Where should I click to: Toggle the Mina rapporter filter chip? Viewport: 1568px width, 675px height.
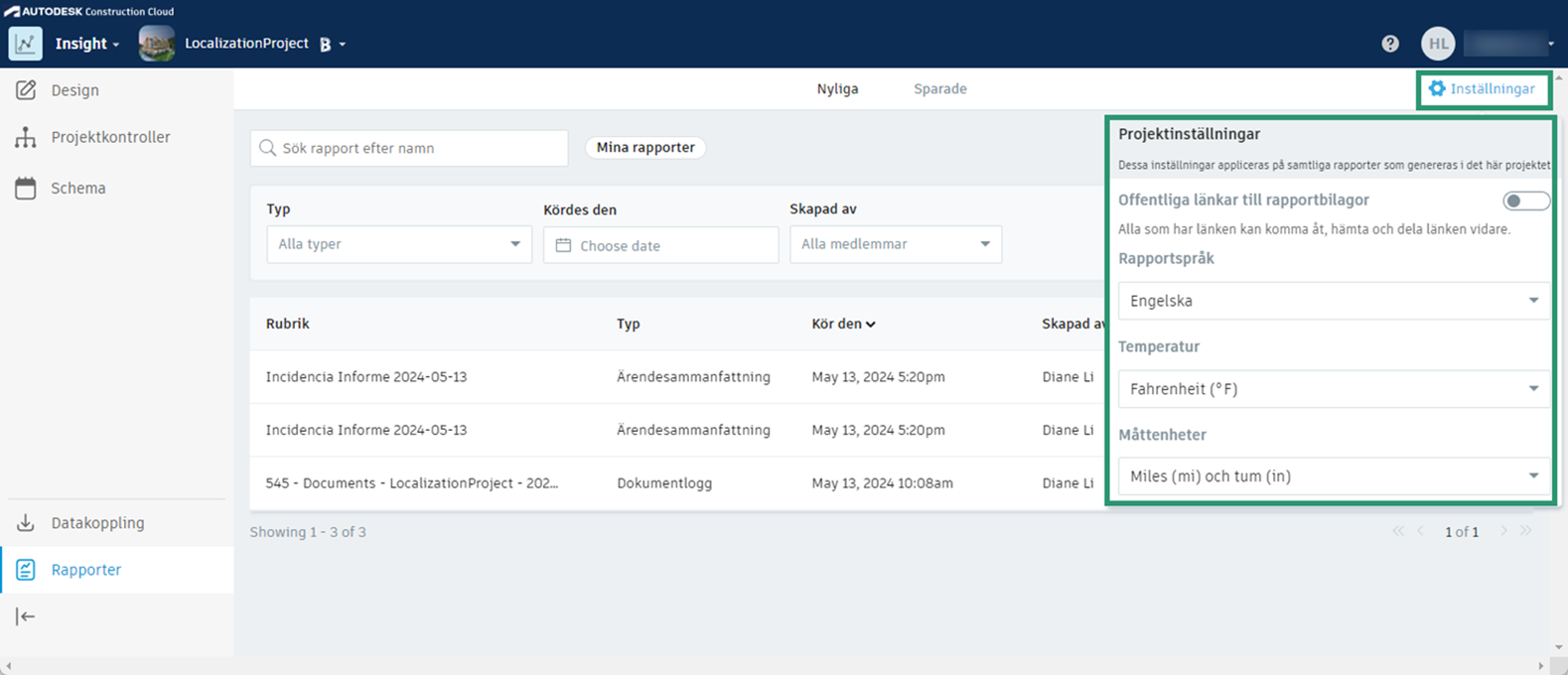click(645, 147)
